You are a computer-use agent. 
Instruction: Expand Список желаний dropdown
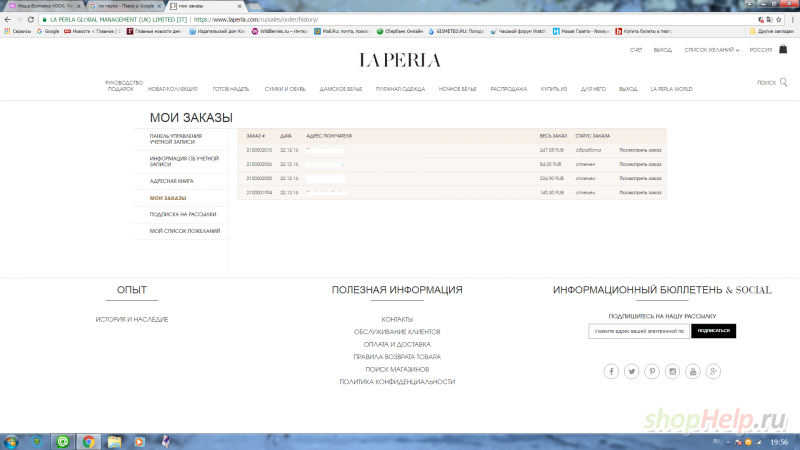[x=712, y=50]
